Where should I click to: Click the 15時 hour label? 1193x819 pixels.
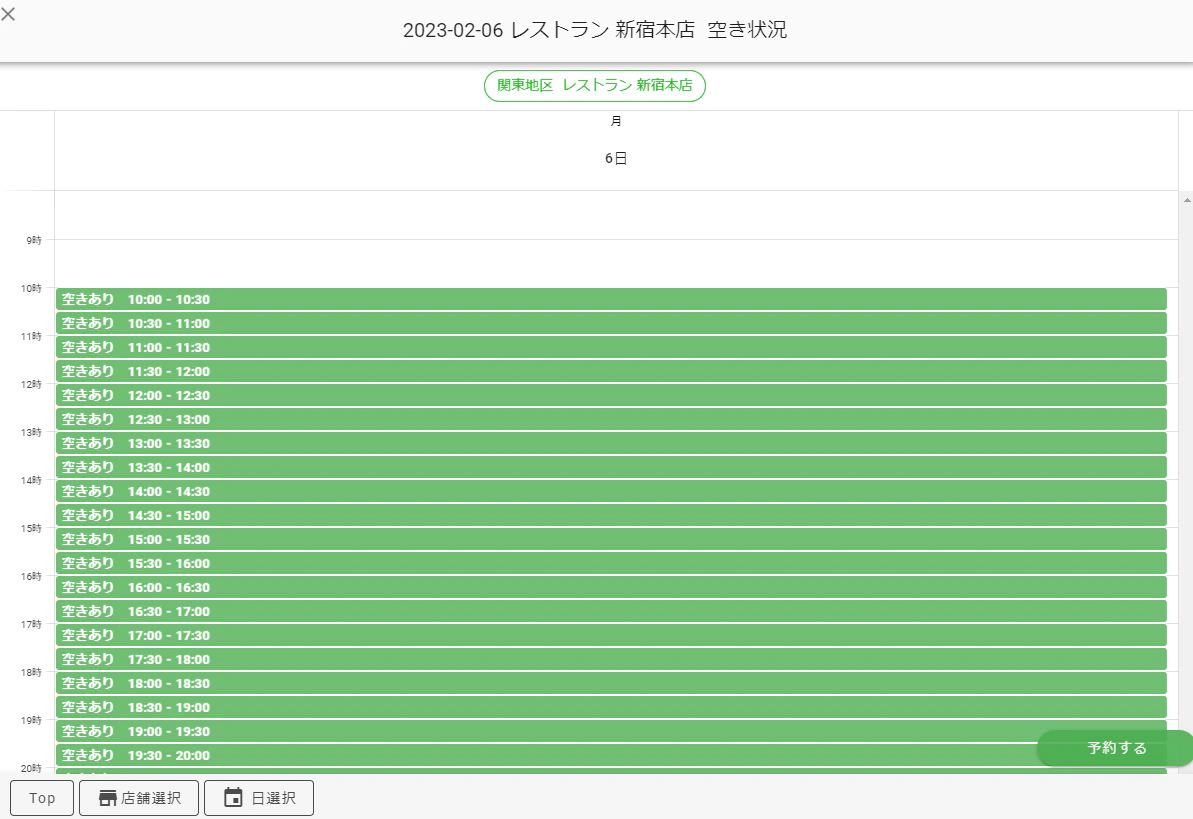[x=31, y=528]
